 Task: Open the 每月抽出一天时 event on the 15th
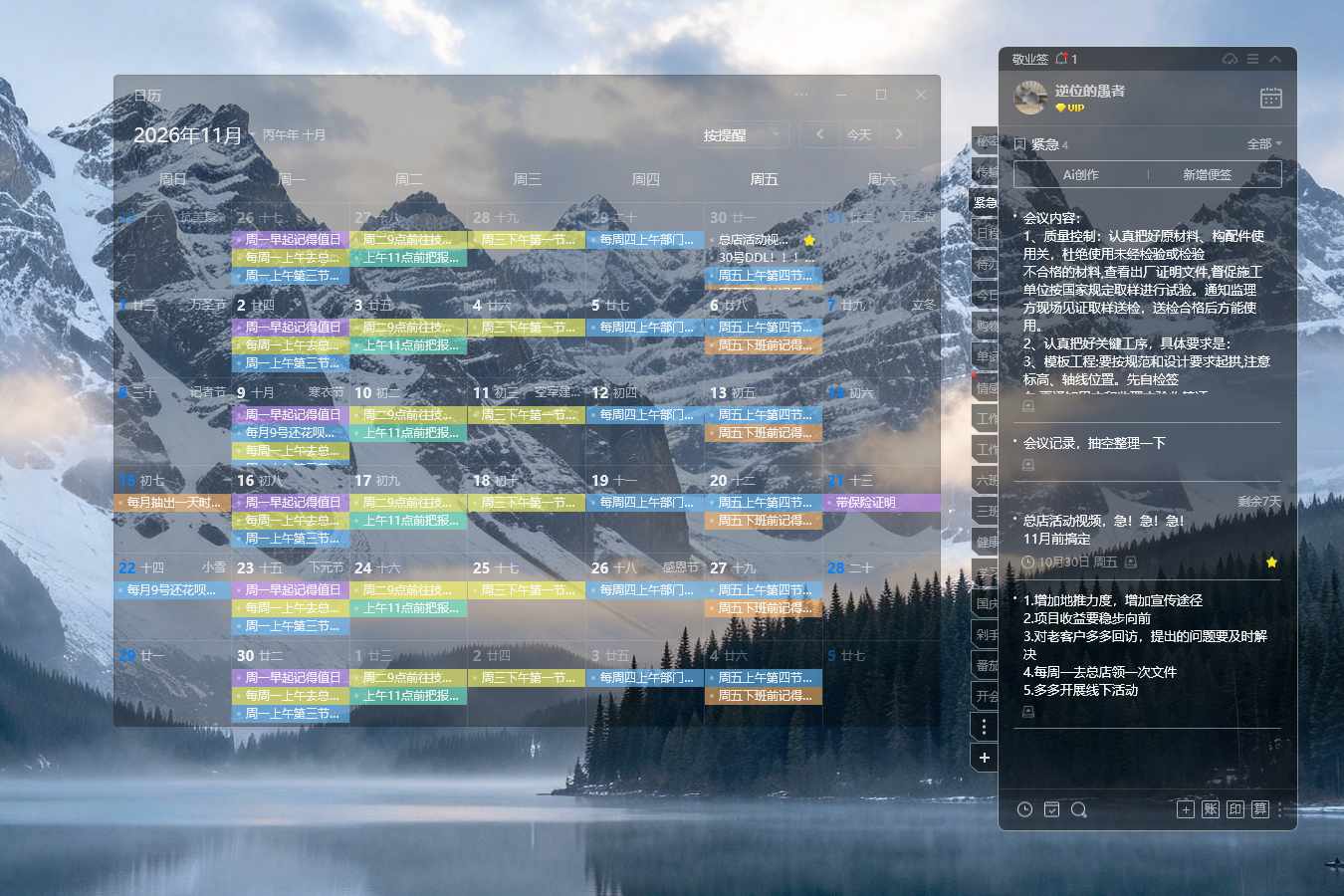(173, 503)
